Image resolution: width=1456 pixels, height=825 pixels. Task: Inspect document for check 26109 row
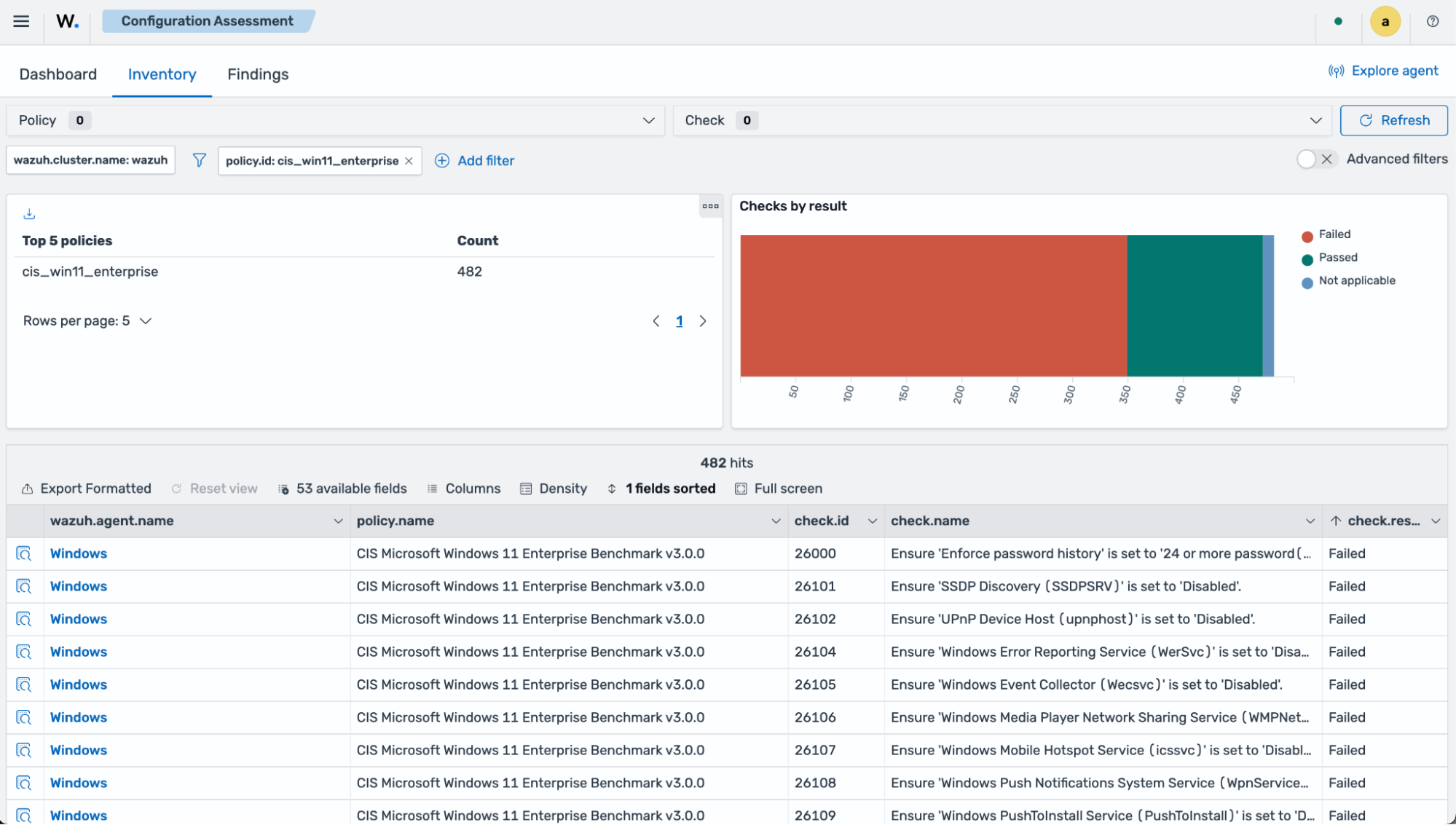[24, 816]
